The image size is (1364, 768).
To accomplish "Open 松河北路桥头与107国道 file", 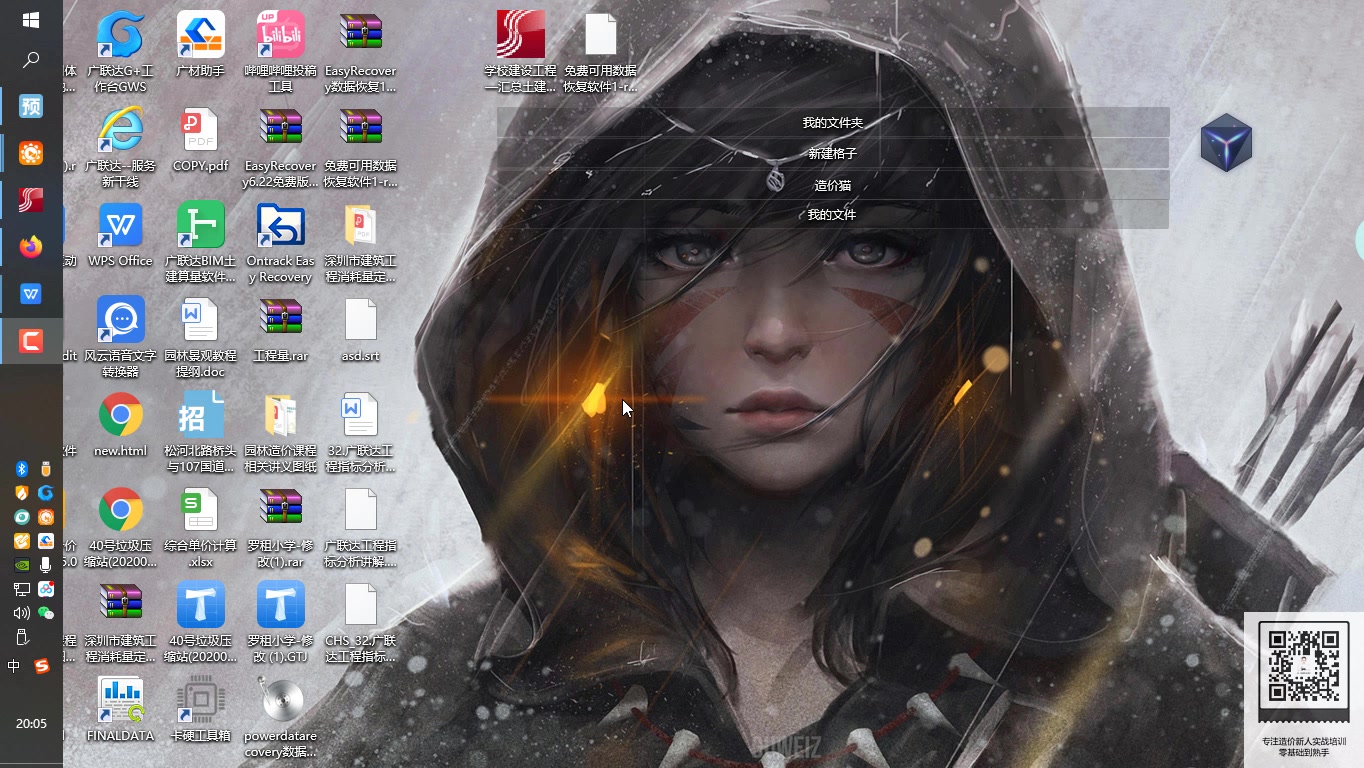I will pos(200,432).
